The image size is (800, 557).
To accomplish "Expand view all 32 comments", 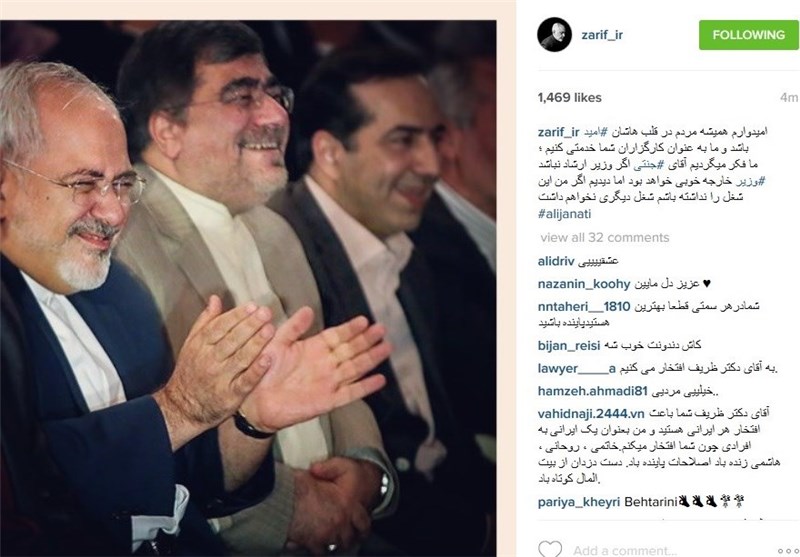I will click(x=605, y=237).
